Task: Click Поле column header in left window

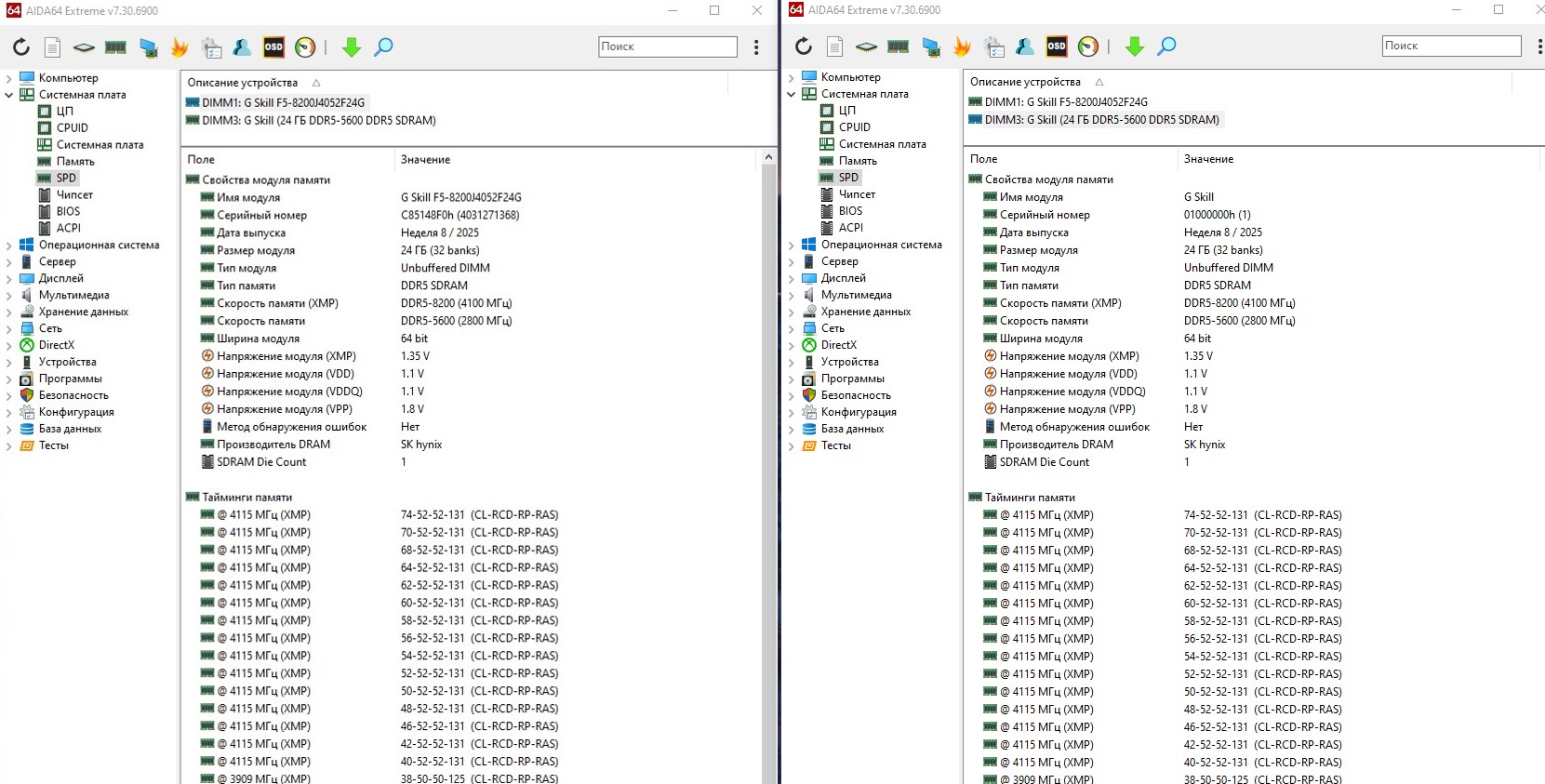Action: coord(201,160)
